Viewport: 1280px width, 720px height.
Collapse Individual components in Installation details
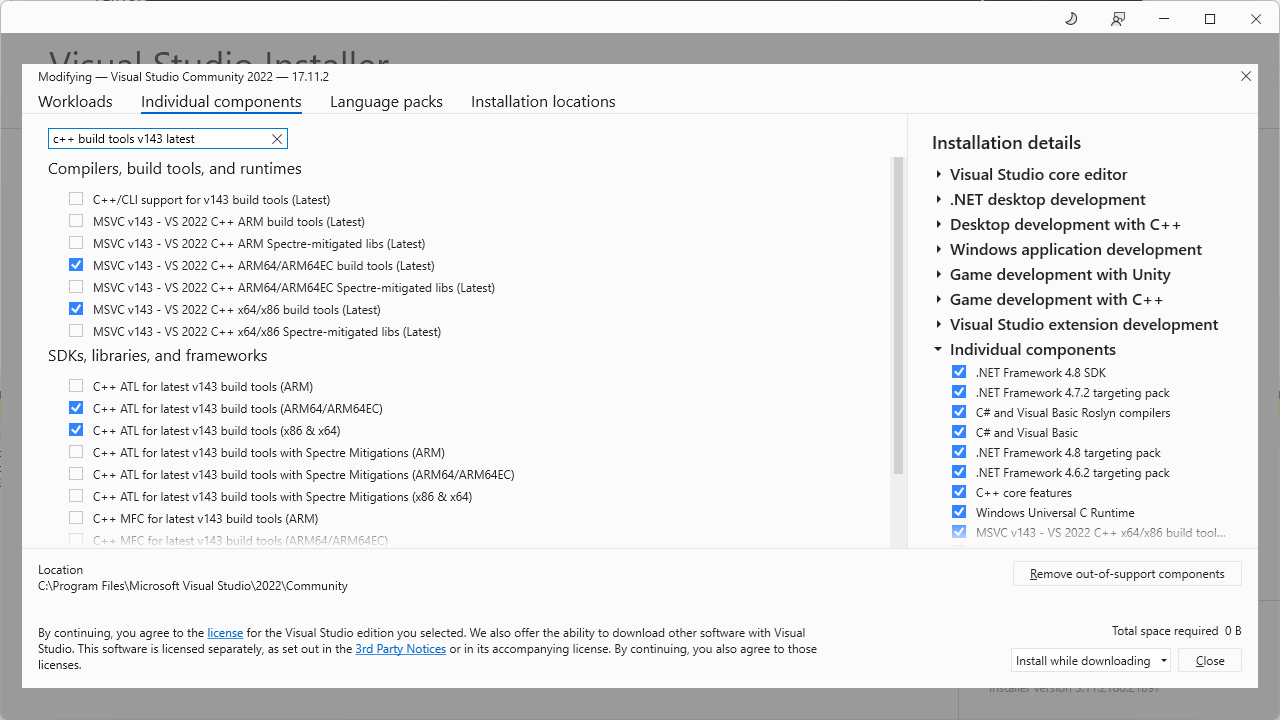(x=938, y=350)
